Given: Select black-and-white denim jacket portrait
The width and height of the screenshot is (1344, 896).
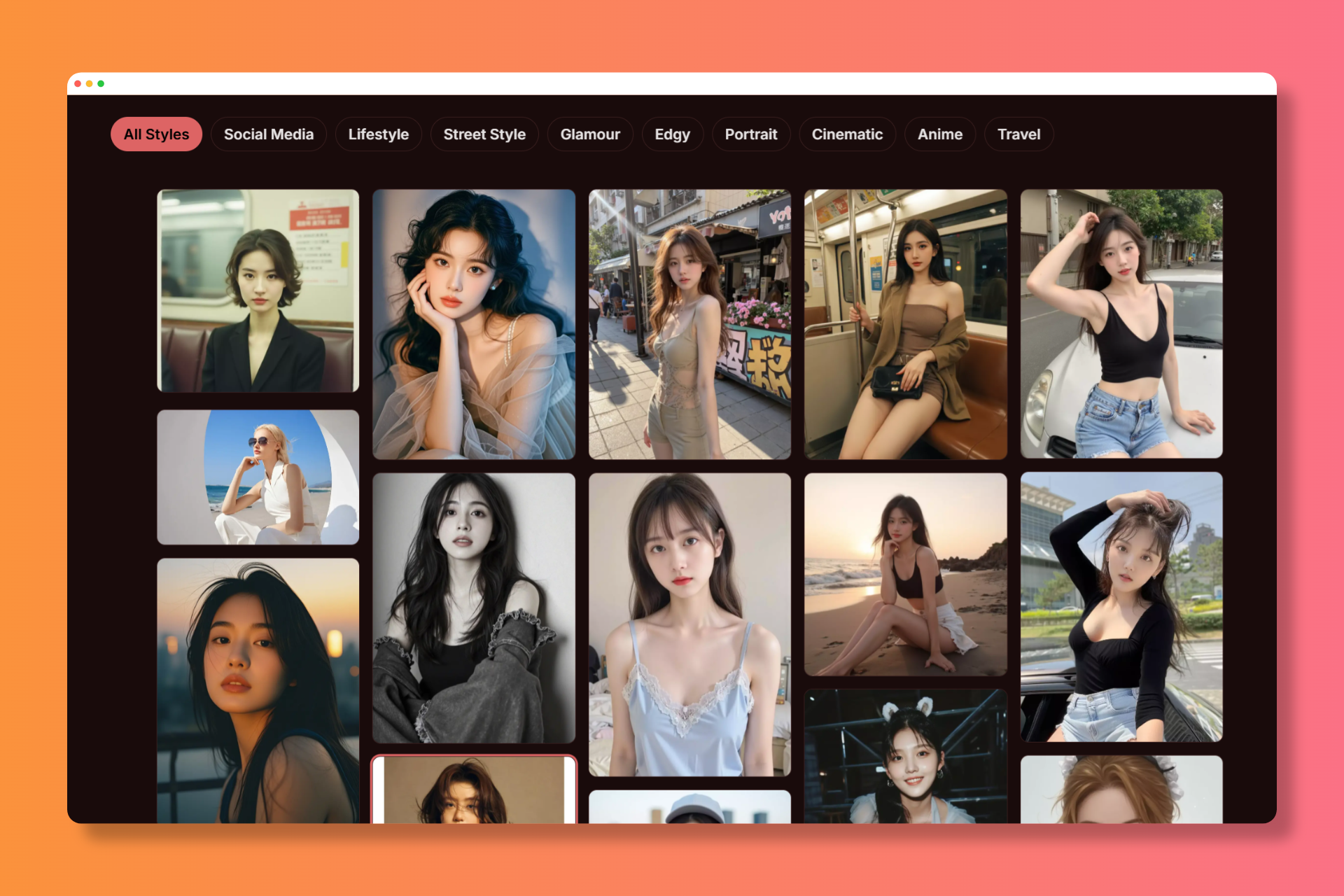Looking at the screenshot, I should [473, 608].
